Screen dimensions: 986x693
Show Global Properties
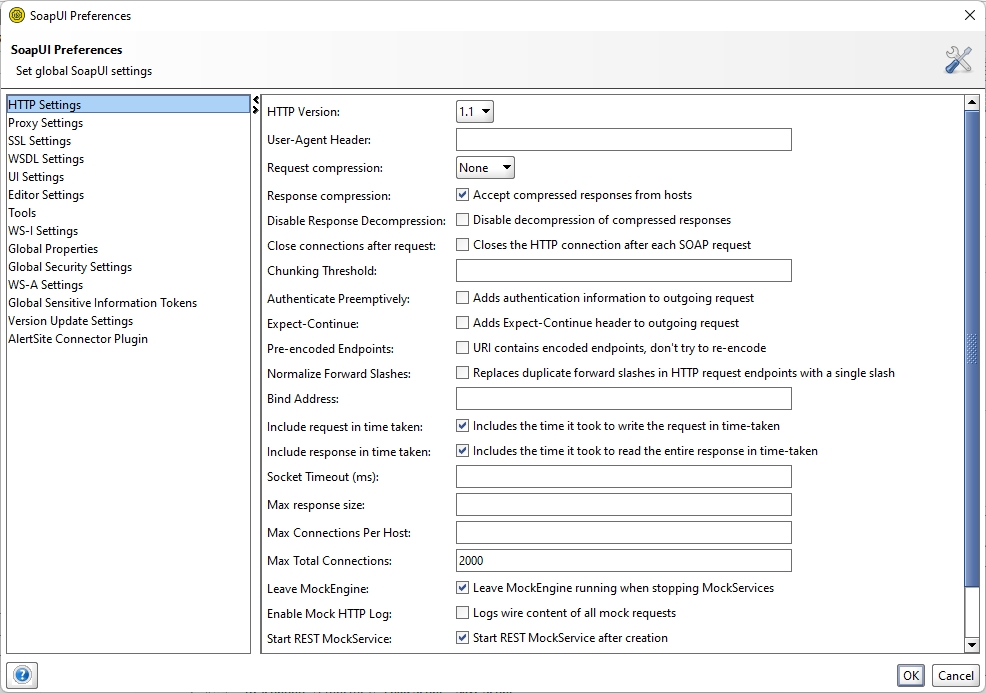(x=128, y=249)
